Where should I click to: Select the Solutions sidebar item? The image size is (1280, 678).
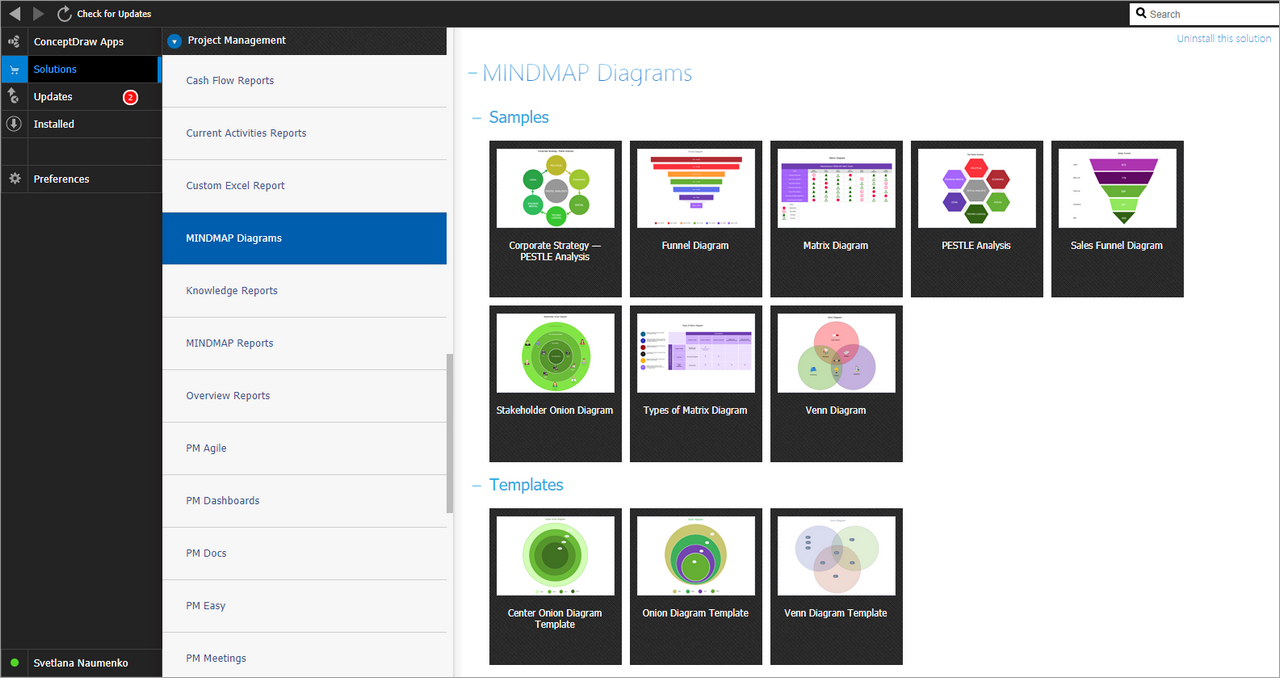[80, 69]
